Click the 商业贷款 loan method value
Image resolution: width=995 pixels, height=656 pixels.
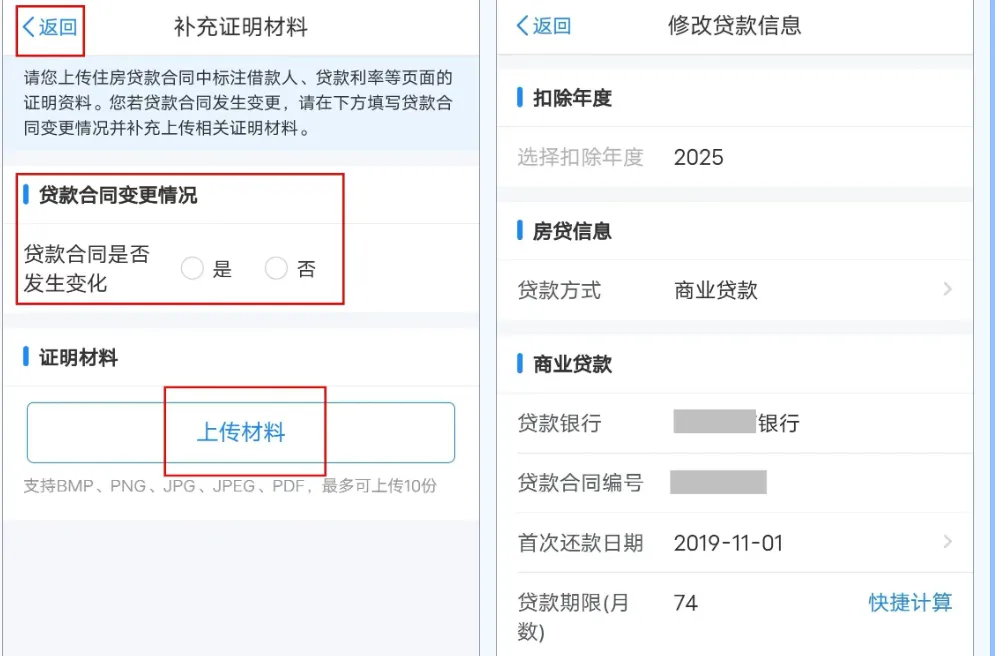(x=716, y=290)
